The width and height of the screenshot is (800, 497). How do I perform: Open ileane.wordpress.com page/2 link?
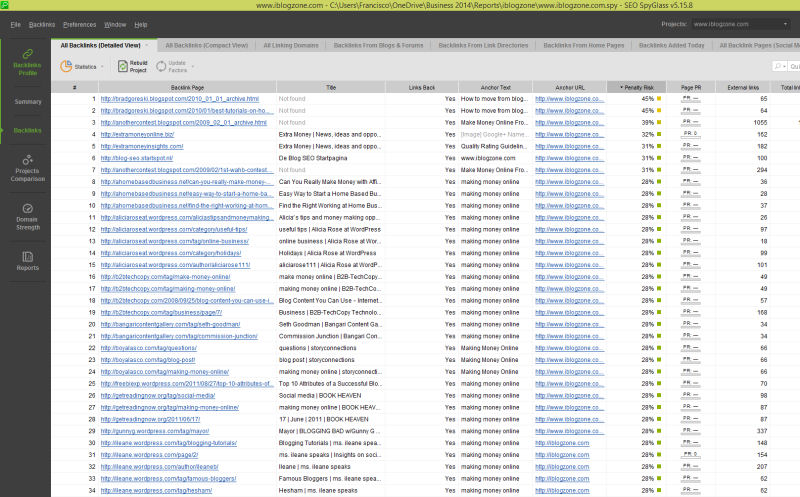pos(149,455)
